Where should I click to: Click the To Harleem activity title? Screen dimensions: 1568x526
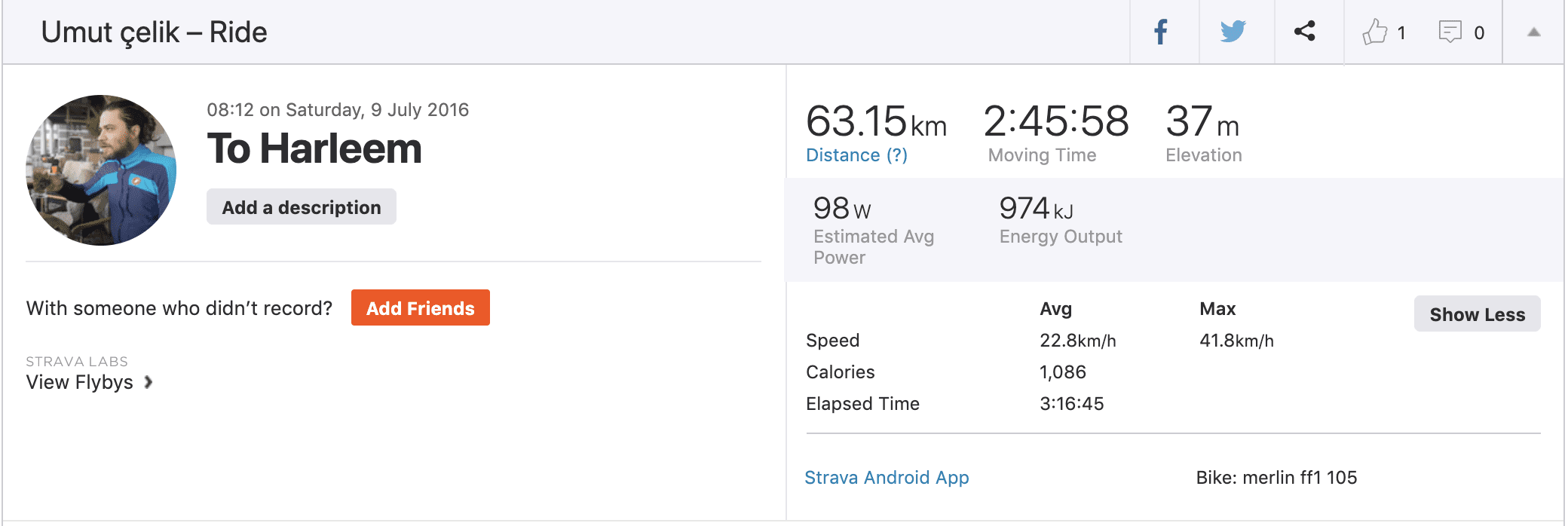tap(314, 148)
